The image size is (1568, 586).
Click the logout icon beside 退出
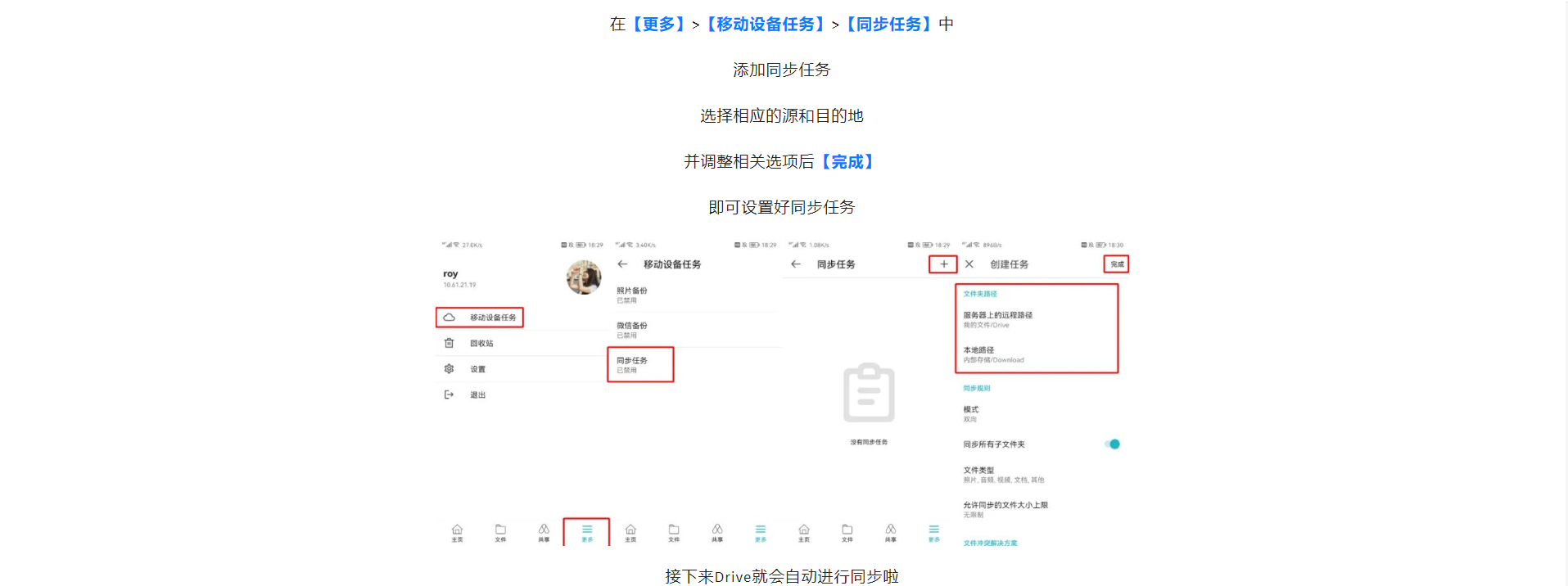click(449, 394)
